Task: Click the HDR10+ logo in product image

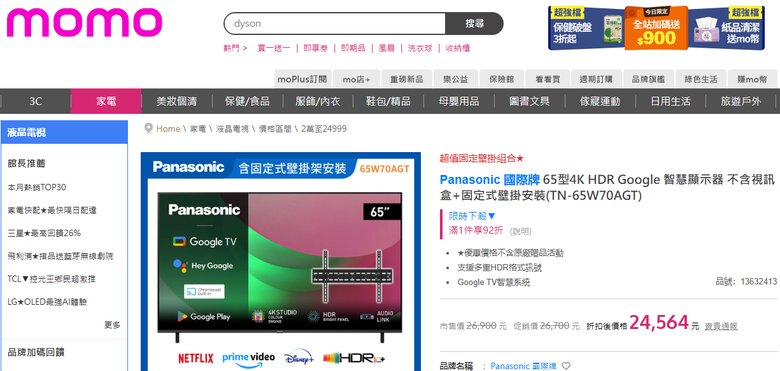Action: [354, 358]
